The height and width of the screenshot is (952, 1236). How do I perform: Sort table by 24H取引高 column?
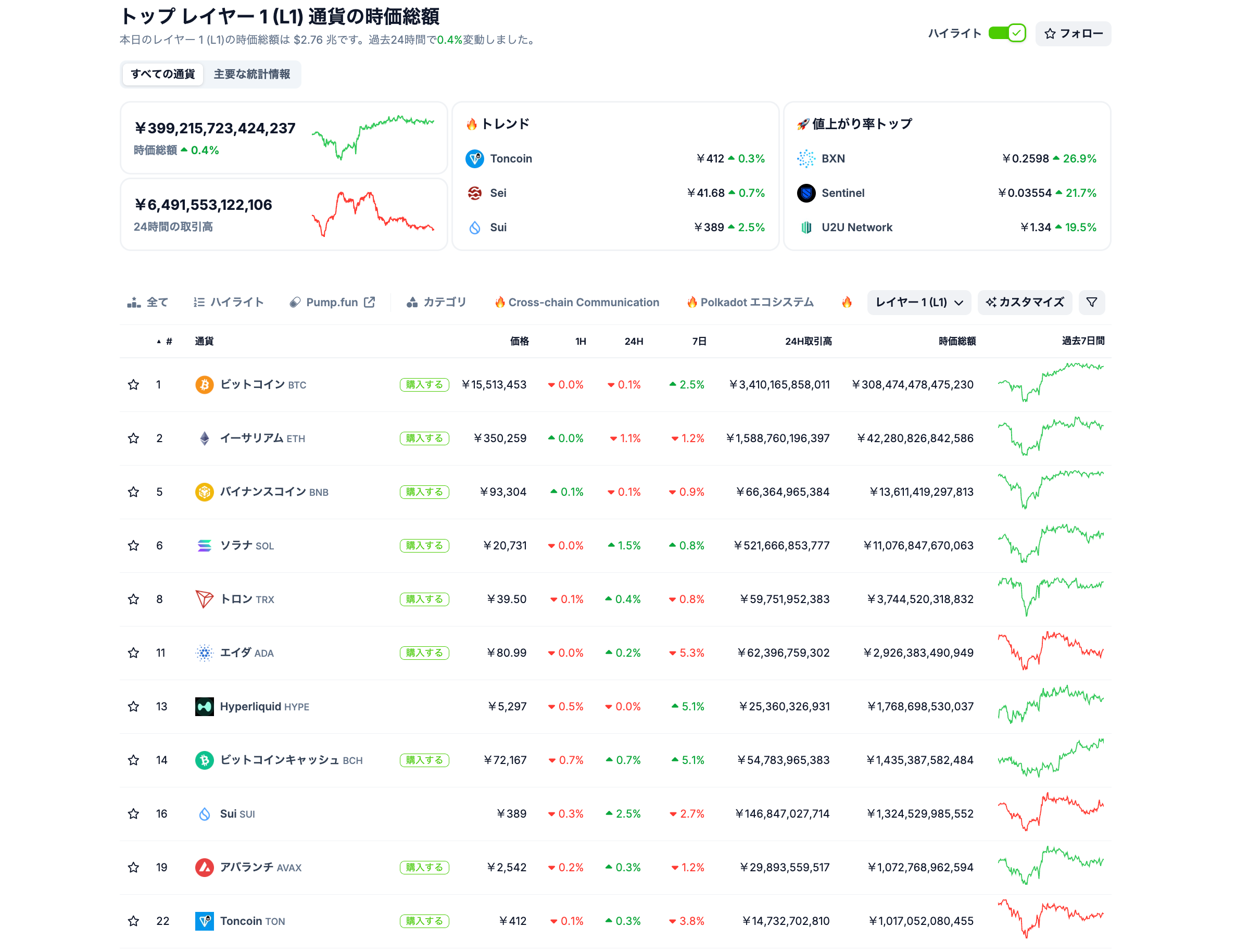click(x=808, y=341)
